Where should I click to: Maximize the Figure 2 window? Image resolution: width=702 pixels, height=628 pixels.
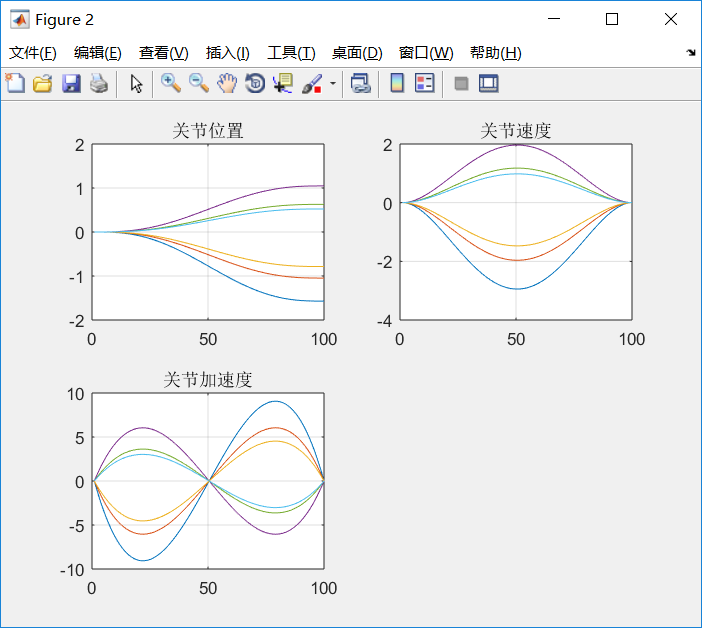click(x=612, y=19)
